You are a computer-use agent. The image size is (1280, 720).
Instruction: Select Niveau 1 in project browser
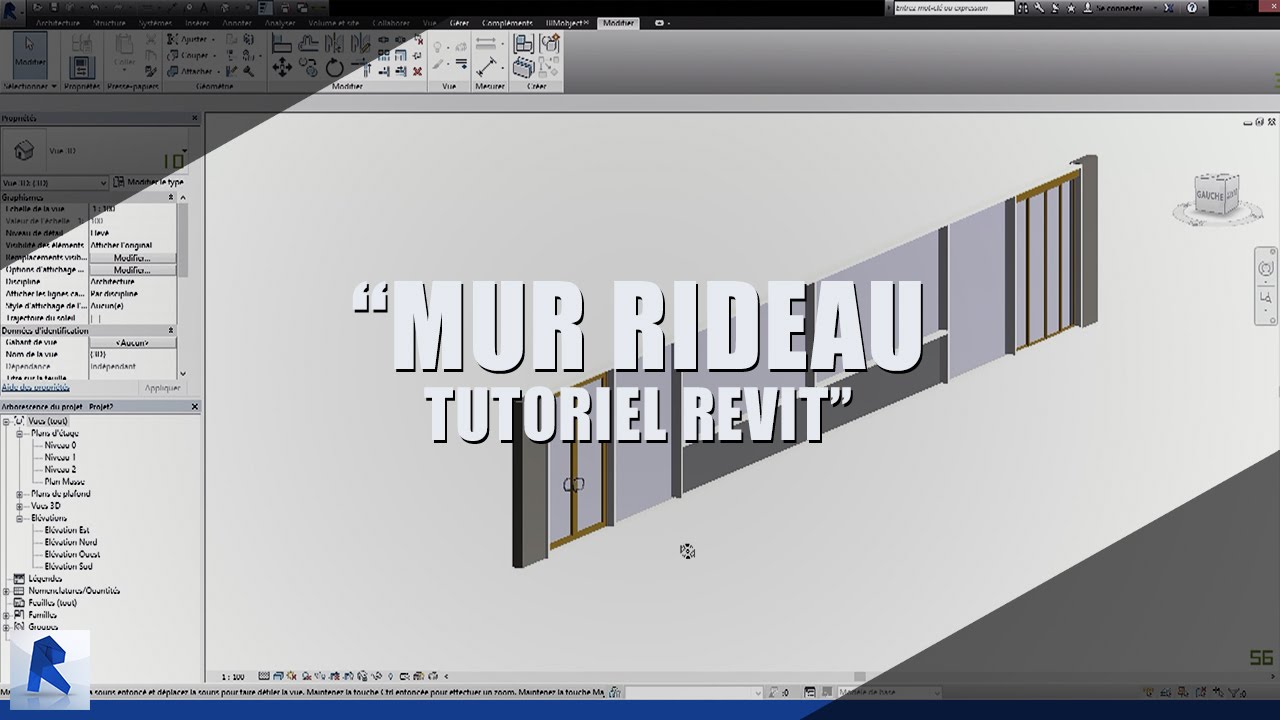pyautogui.click(x=60, y=457)
